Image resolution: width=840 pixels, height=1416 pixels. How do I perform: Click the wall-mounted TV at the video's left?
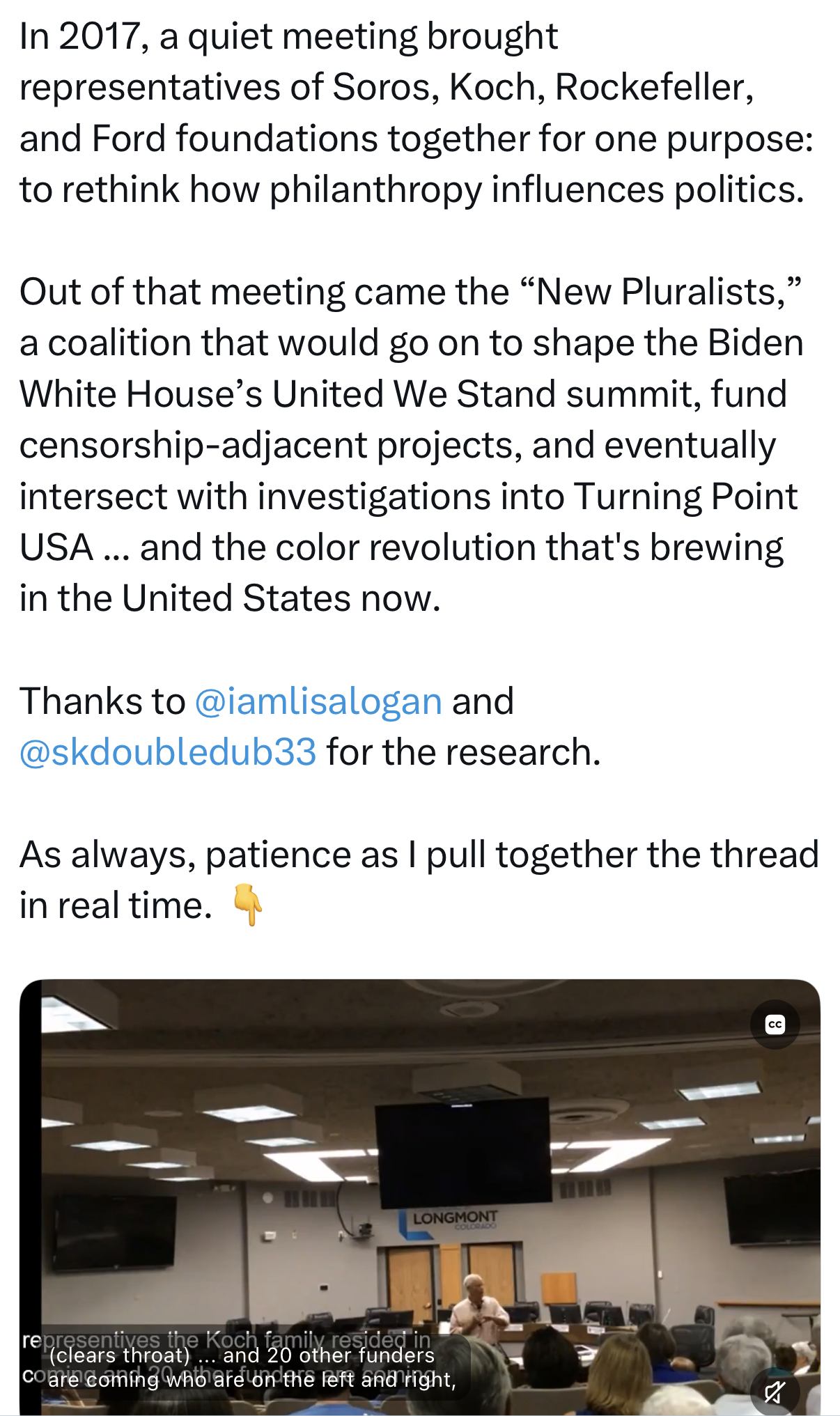click(115, 1231)
